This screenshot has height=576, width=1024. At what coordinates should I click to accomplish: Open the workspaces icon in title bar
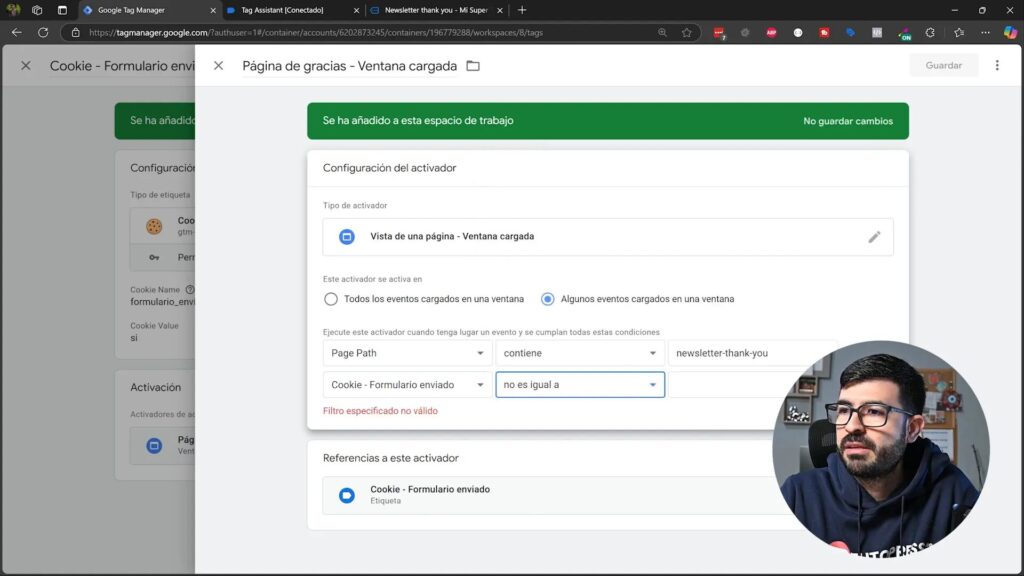click(37, 10)
